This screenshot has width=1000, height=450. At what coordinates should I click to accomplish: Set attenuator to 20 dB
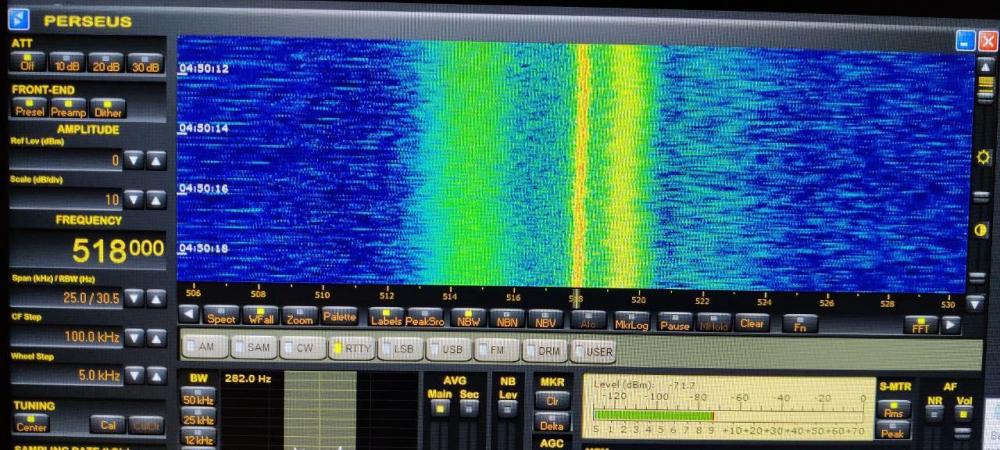click(105, 63)
